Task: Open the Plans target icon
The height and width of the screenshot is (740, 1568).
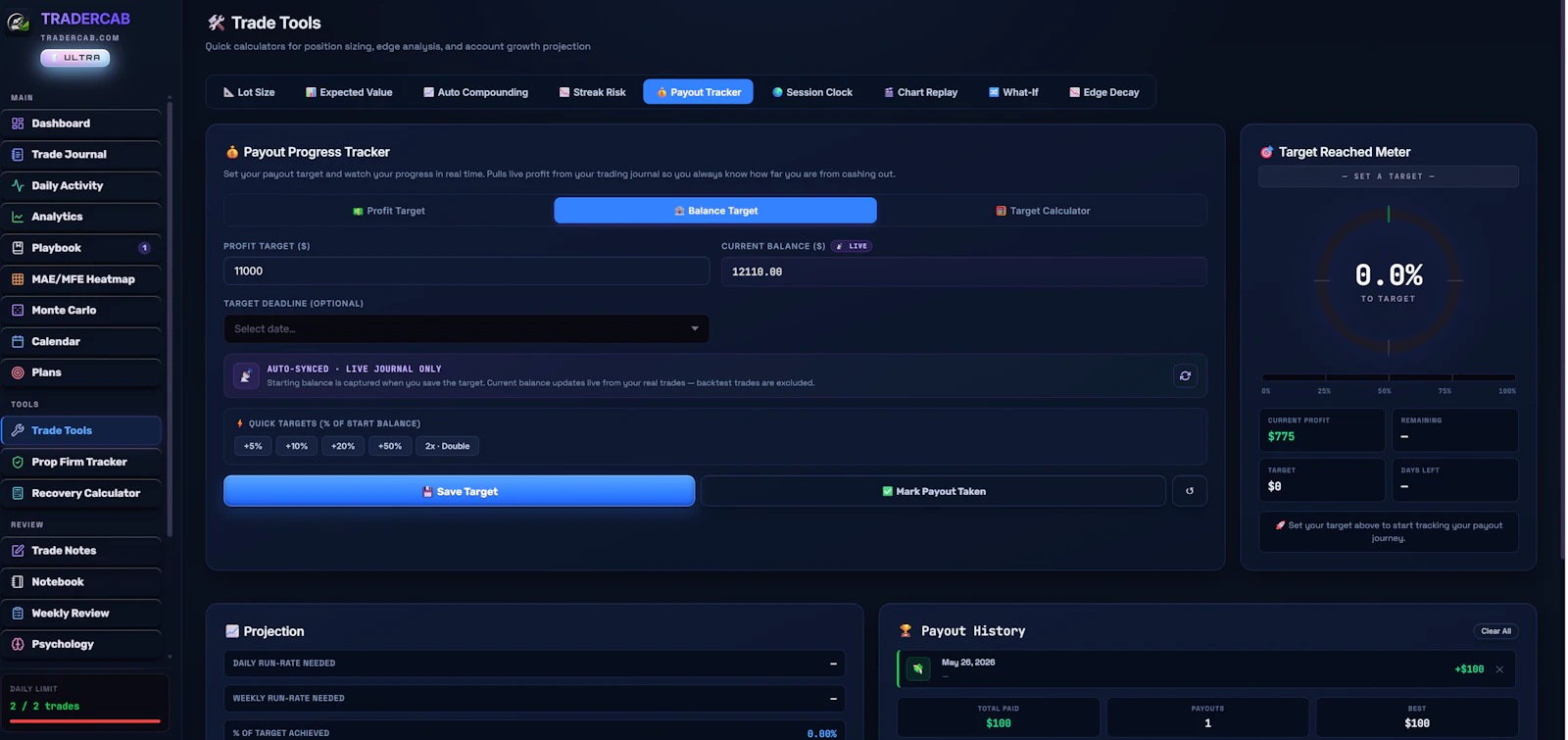Action: pyautogui.click(x=18, y=372)
